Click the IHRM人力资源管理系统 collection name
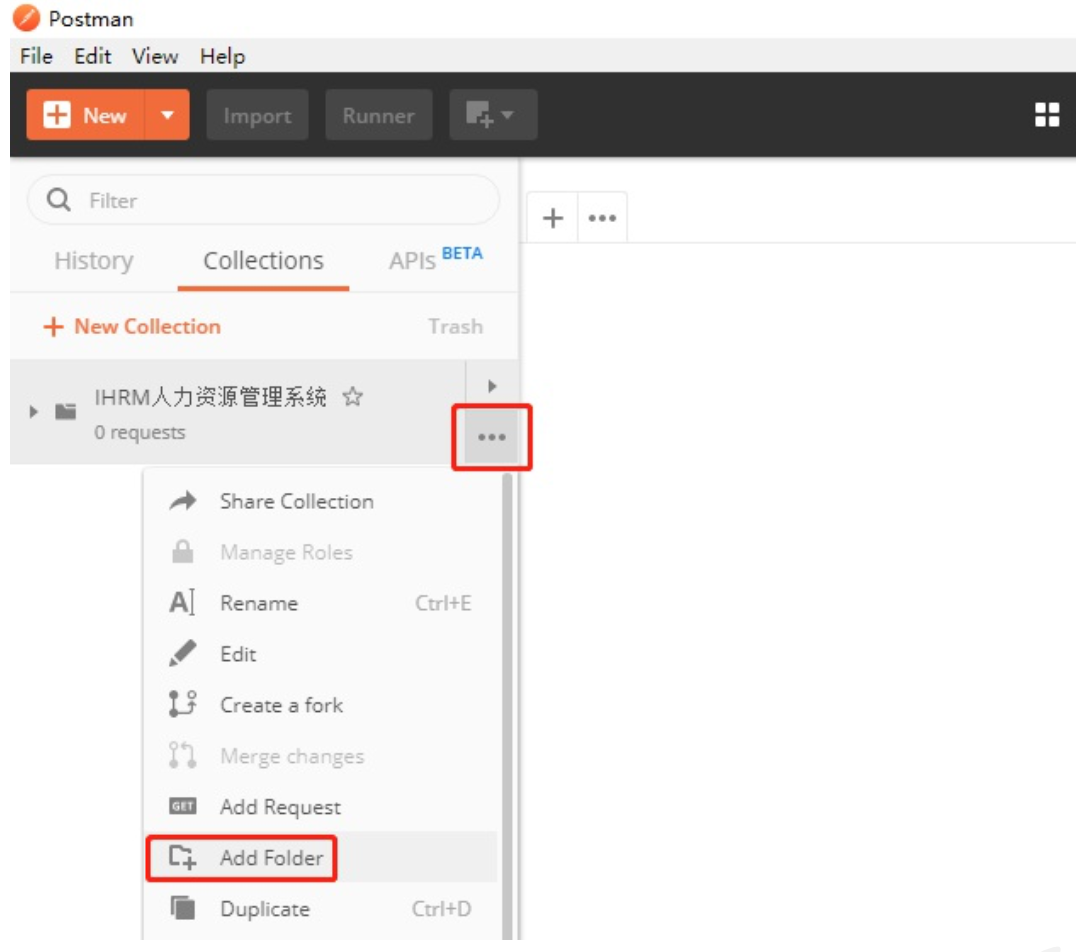Screen dimensions: 1076x952 (210, 397)
